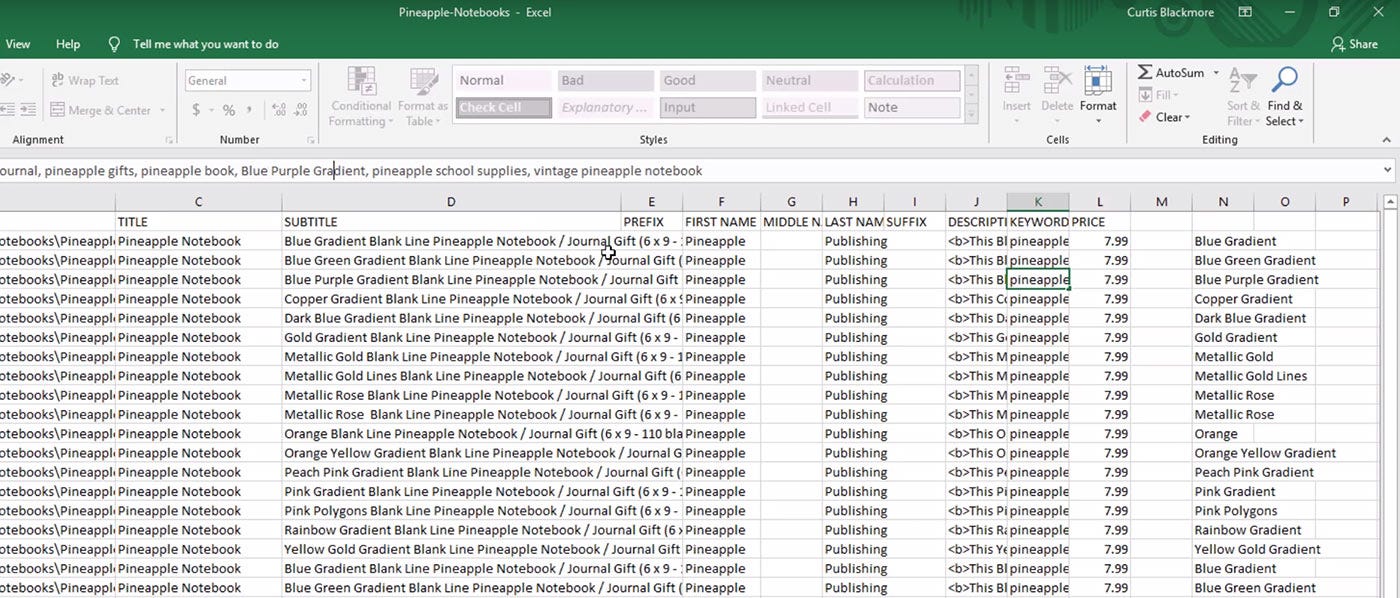Viewport: 1400px width, 598px height.
Task: Apply the comma style format
Action: point(249,110)
